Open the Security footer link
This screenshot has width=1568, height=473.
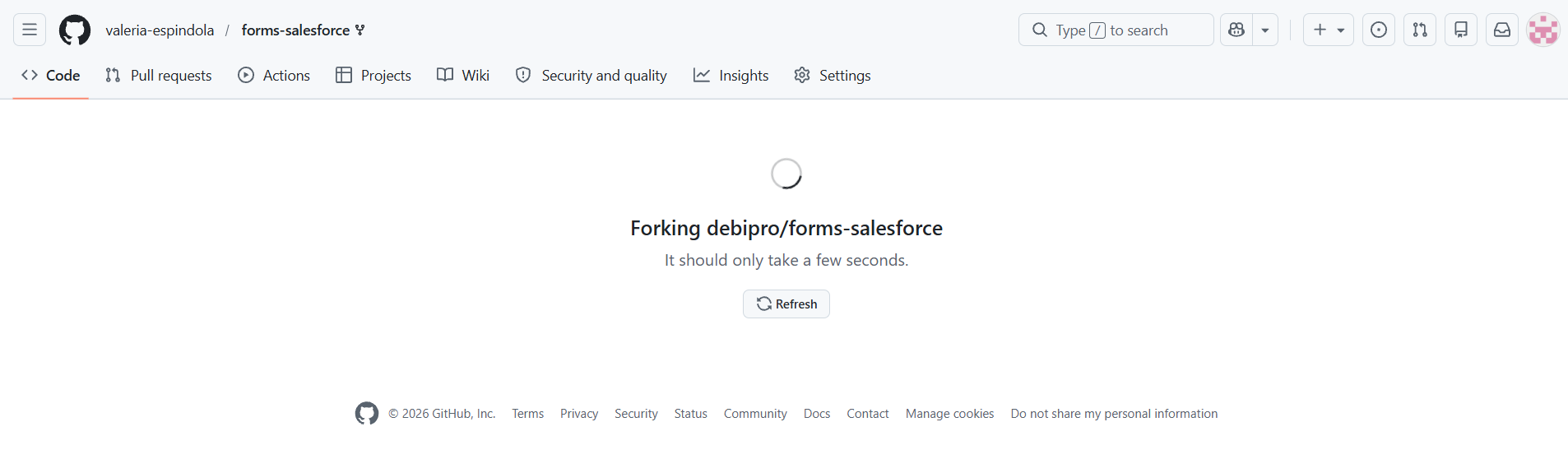[x=636, y=414]
